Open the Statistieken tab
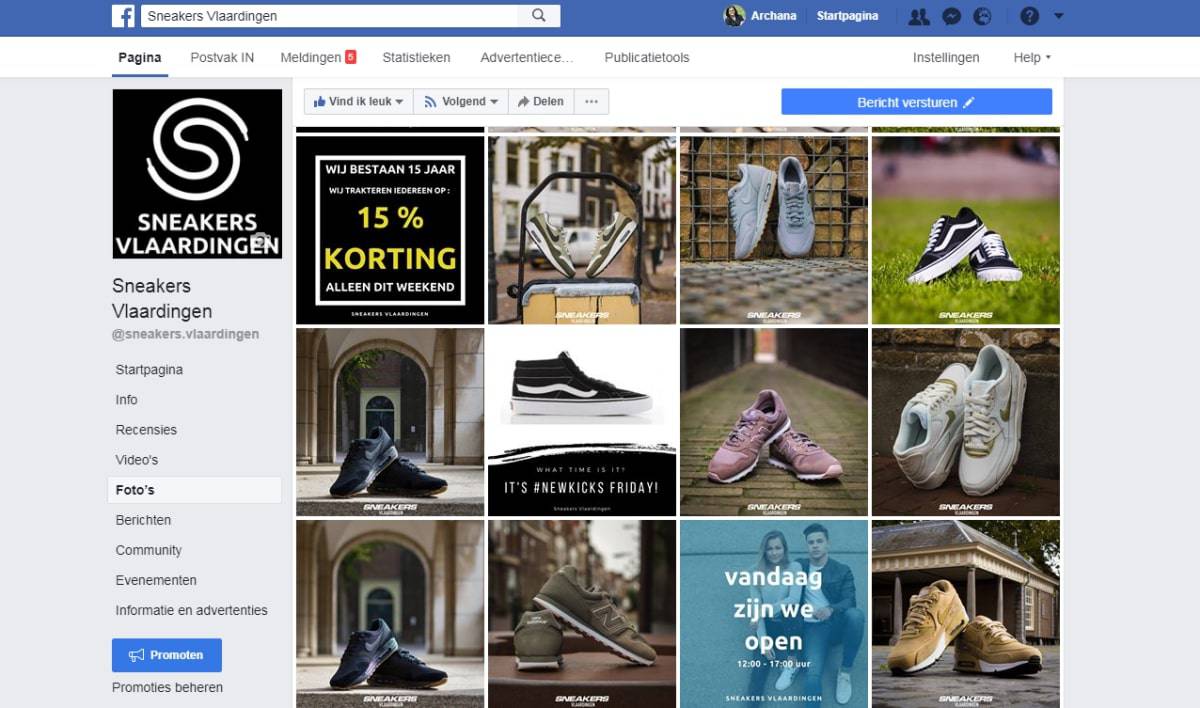This screenshot has width=1200, height=708. pyautogui.click(x=416, y=58)
